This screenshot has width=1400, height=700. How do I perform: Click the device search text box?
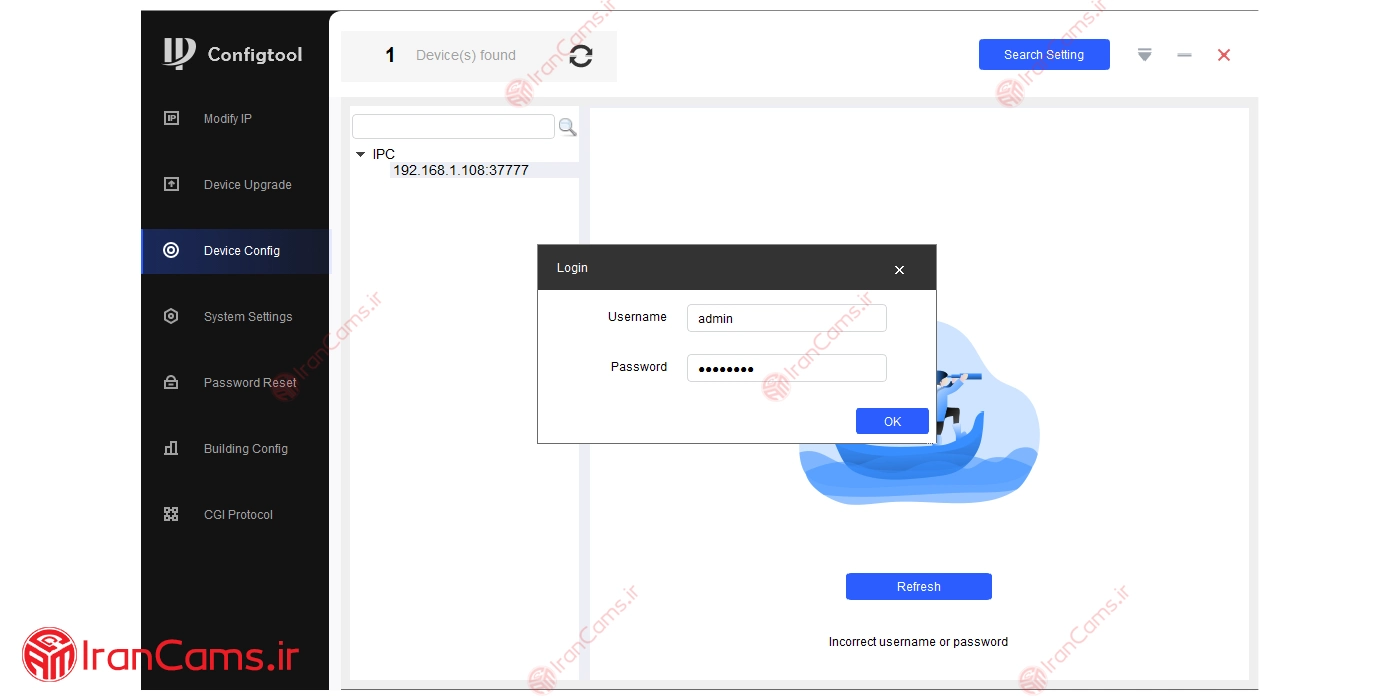coord(453,126)
